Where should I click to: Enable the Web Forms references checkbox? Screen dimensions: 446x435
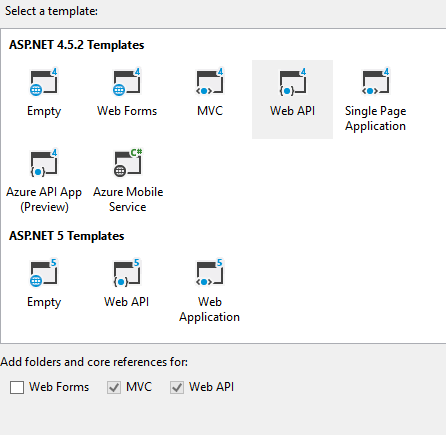pos(17,387)
